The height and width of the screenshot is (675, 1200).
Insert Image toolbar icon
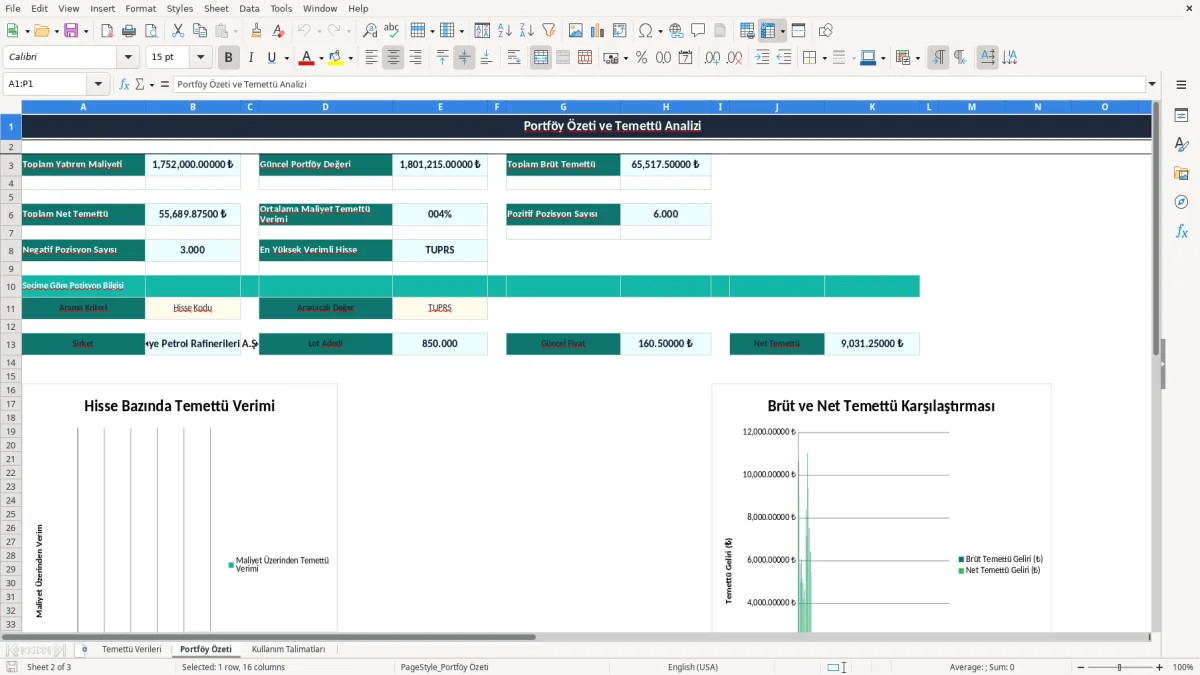tap(576, 31)
